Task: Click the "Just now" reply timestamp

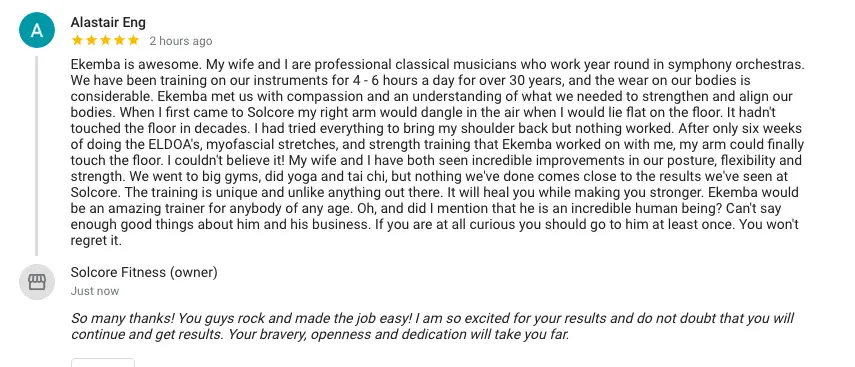Action: (x=95, y=291)
